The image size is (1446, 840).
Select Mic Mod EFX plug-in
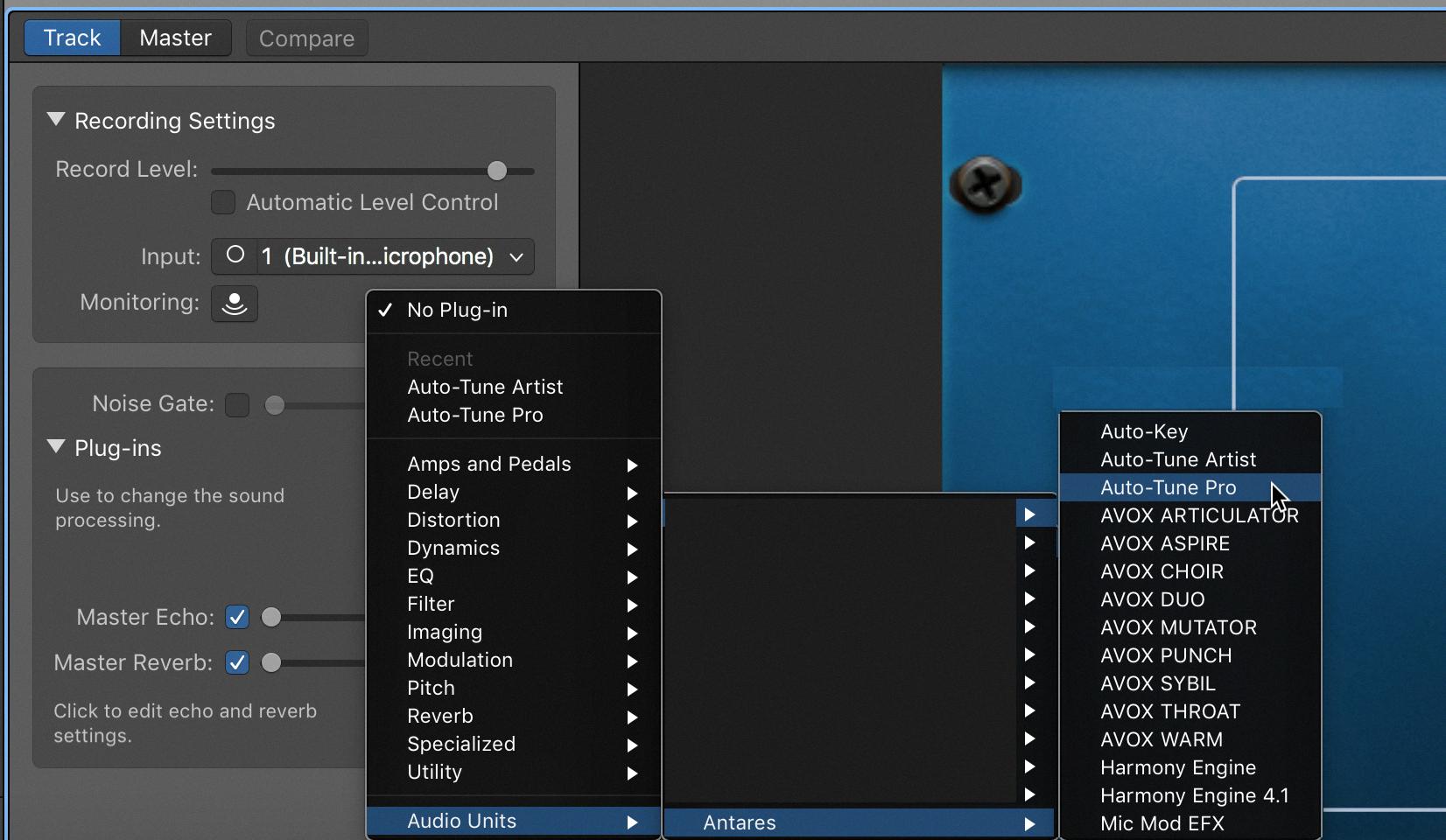[x=1190, y=823]
